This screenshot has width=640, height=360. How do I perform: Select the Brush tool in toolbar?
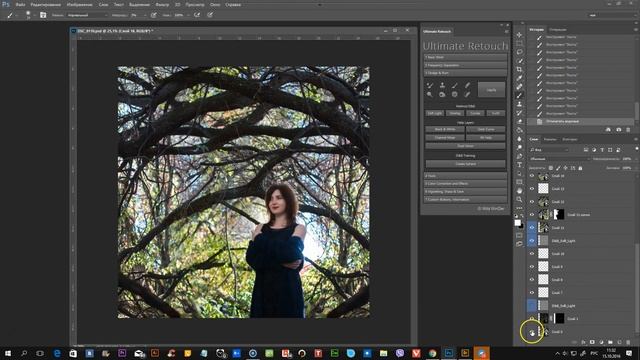point(519,96)
